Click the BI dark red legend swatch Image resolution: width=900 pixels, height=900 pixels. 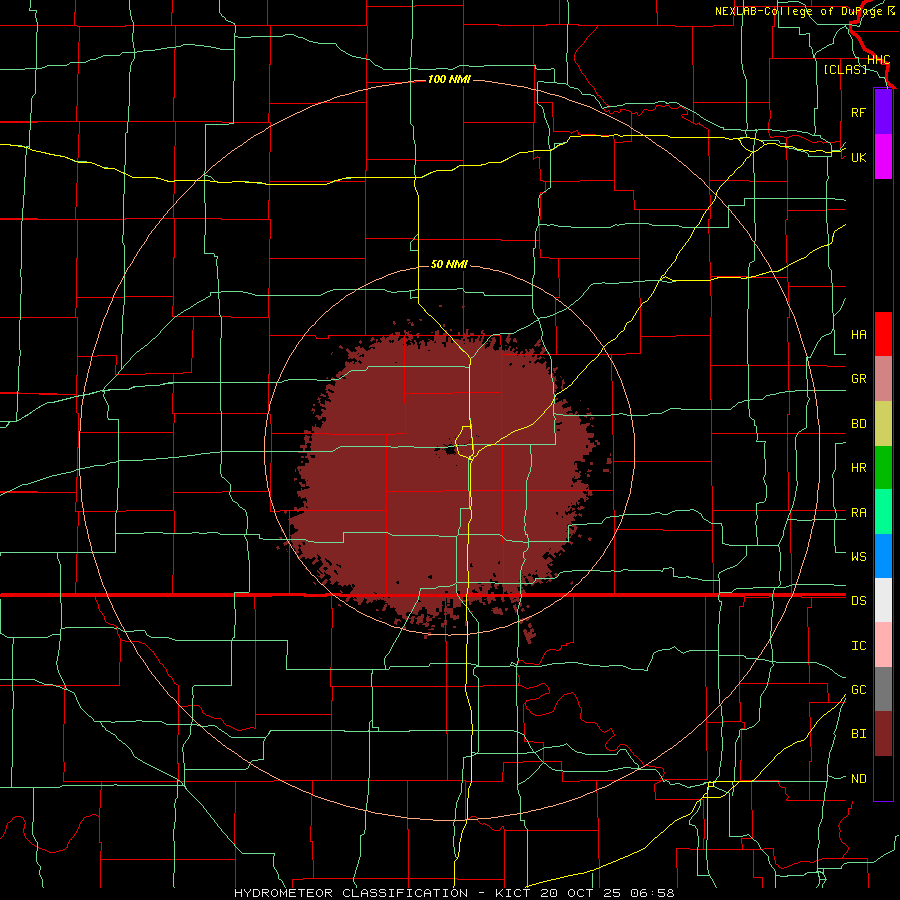[883, 734]
